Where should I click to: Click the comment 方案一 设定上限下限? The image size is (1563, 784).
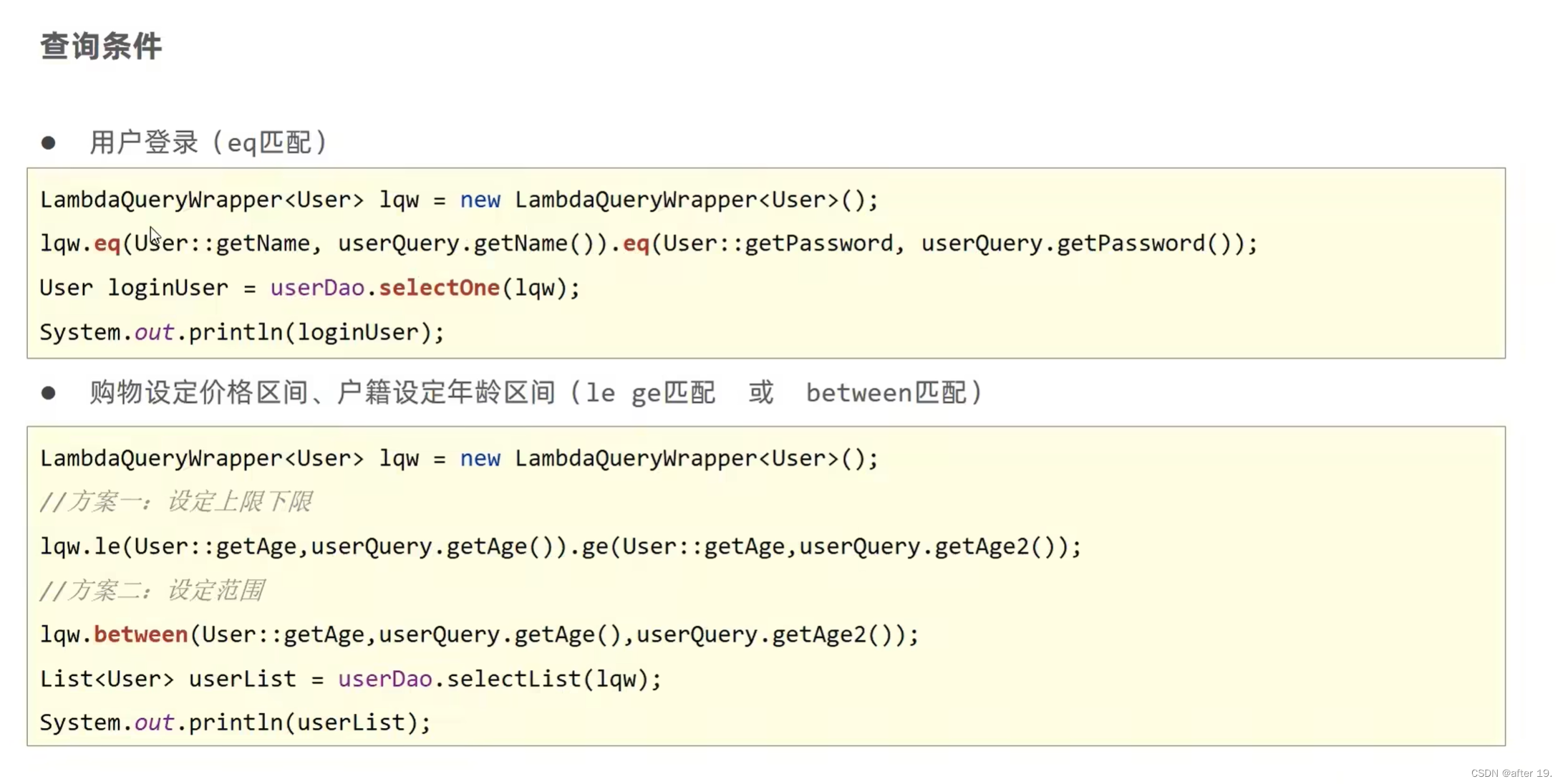(x=176, y=502)
